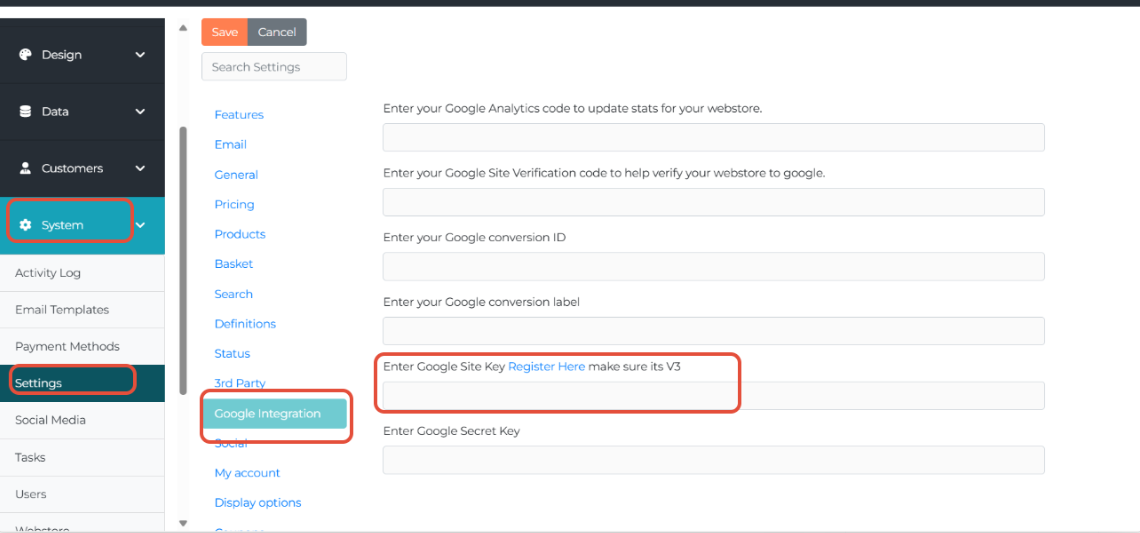Collapse the System menu chevron
Screen dimensions: 1140x533
140,225
